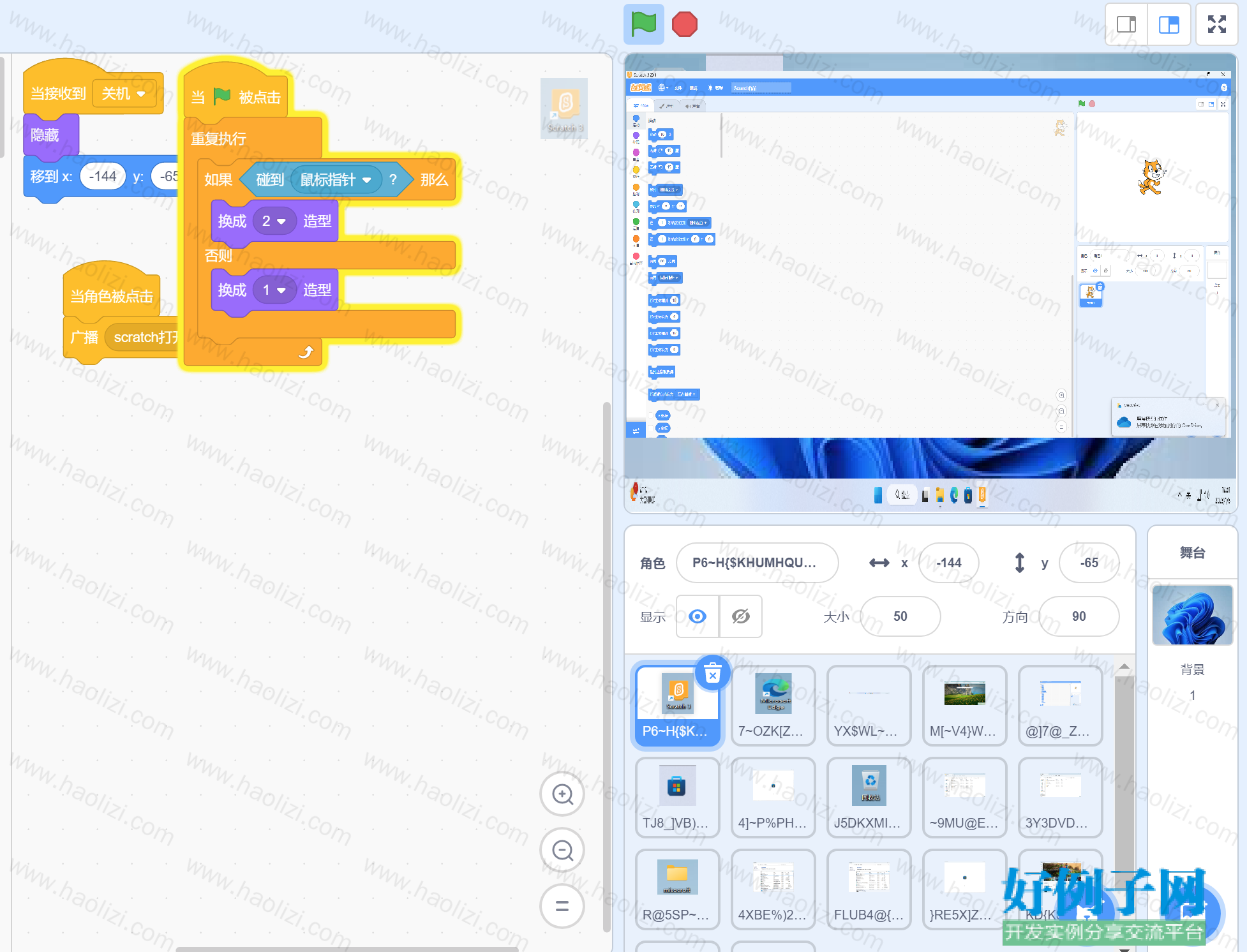Screen dimensions: 1247x952
Task: Enter full screen stage mode
Action: (1217, 24)
